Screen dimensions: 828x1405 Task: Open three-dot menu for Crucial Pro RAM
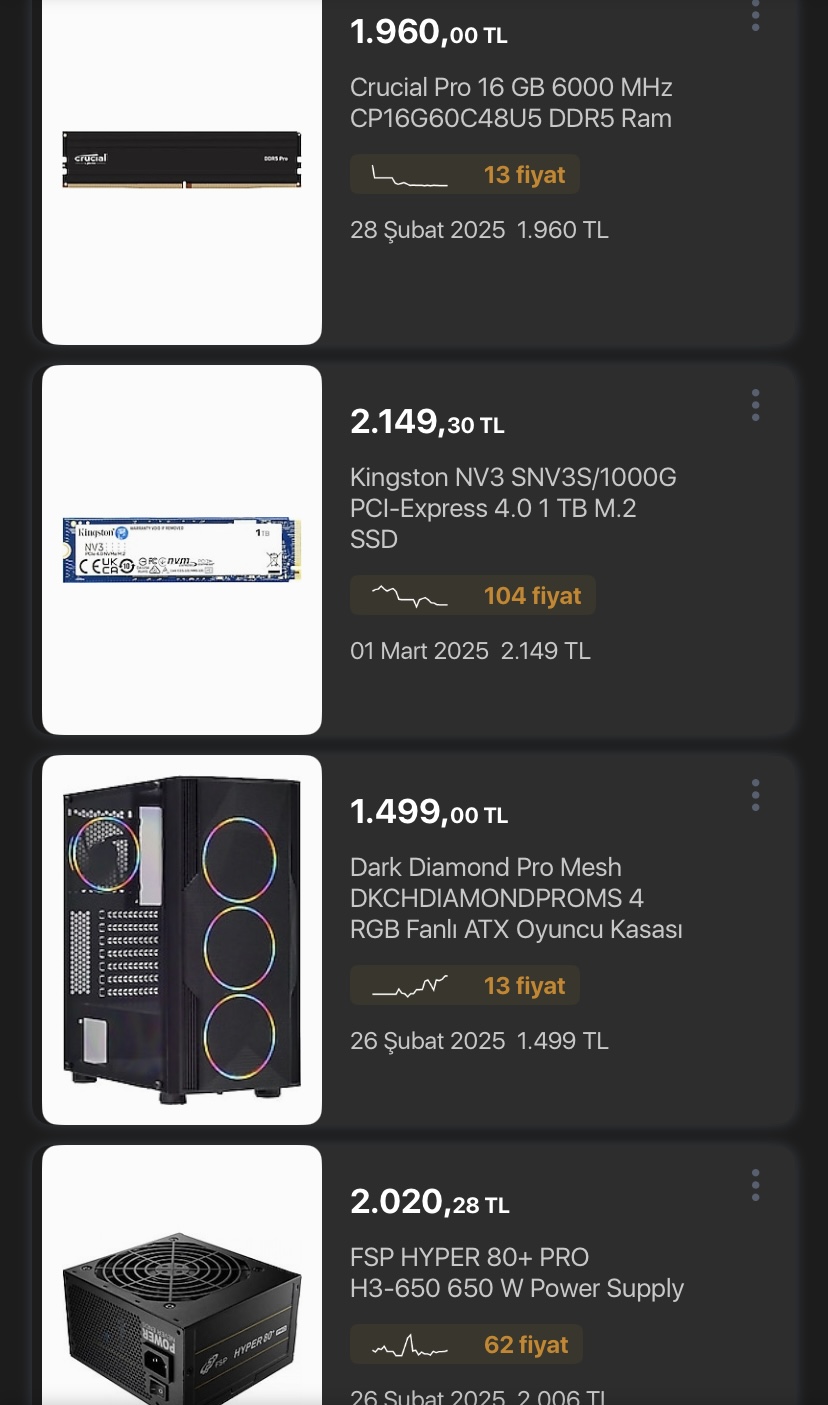(x=755, y=15)
